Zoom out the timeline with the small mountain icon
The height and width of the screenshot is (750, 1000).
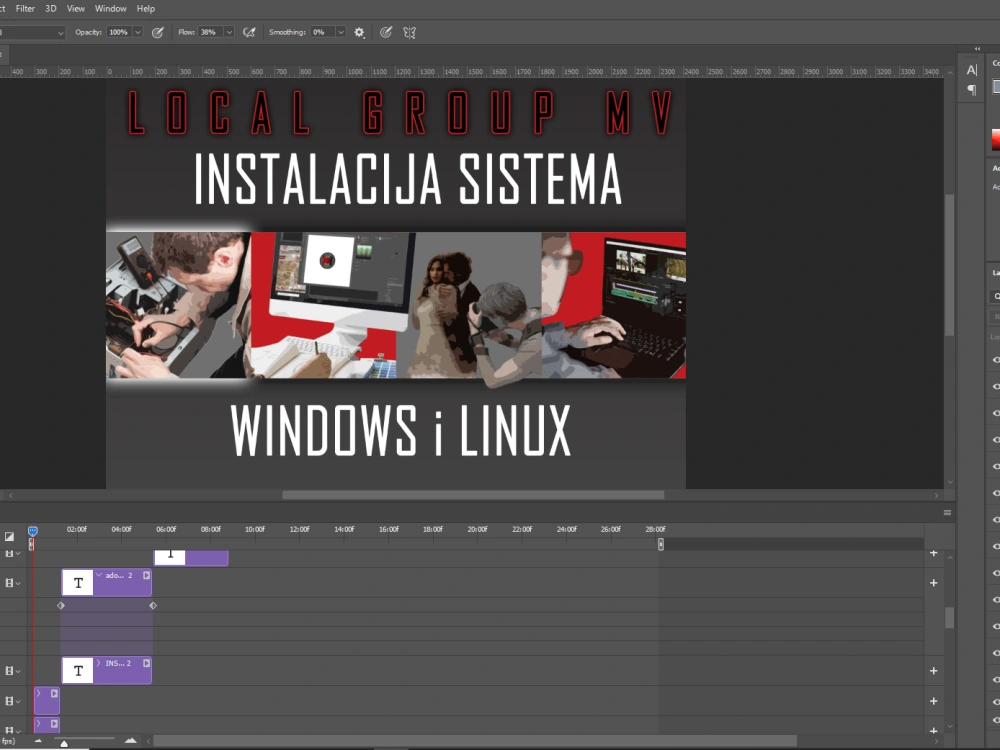point(38,740)
